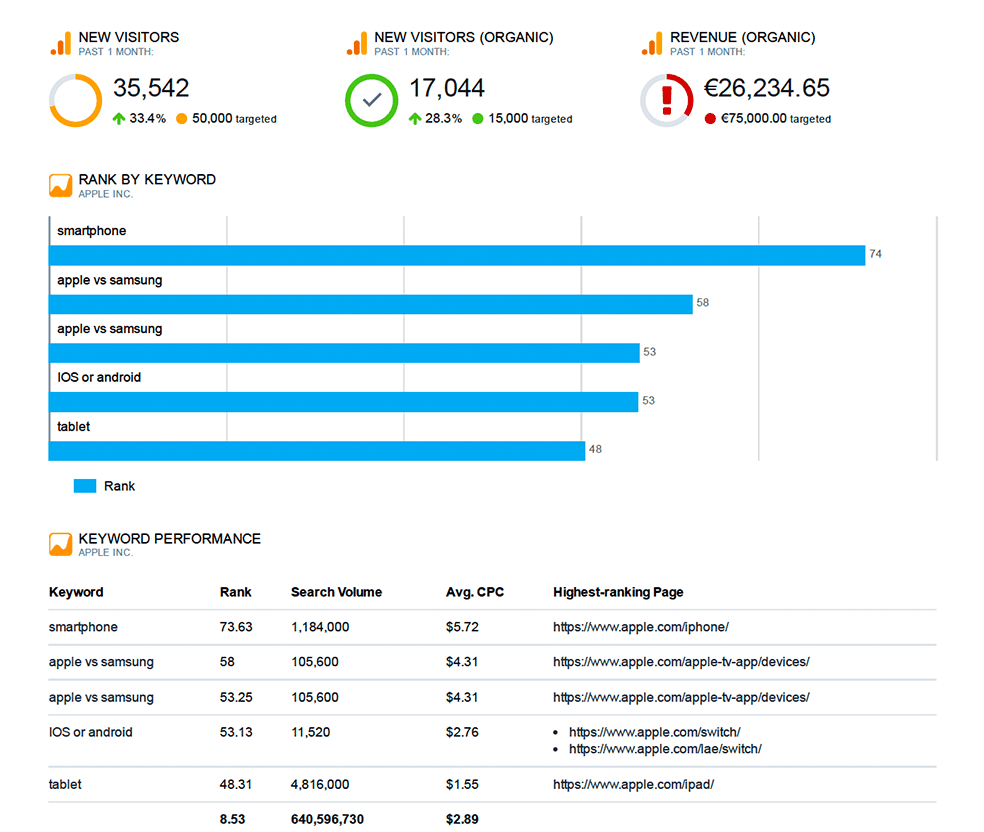984x832 pixels.
Task: Click the $2.89 average CPC total
Action: click(462, 819)
